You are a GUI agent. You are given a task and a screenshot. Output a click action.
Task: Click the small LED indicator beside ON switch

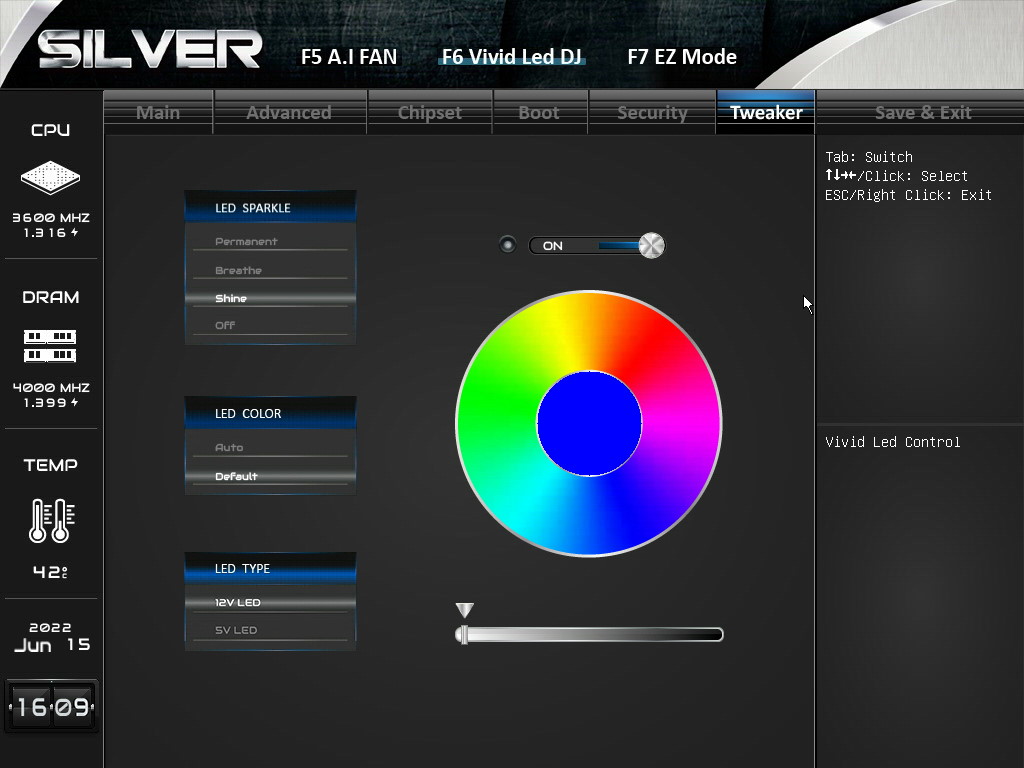tap(508, 245)
